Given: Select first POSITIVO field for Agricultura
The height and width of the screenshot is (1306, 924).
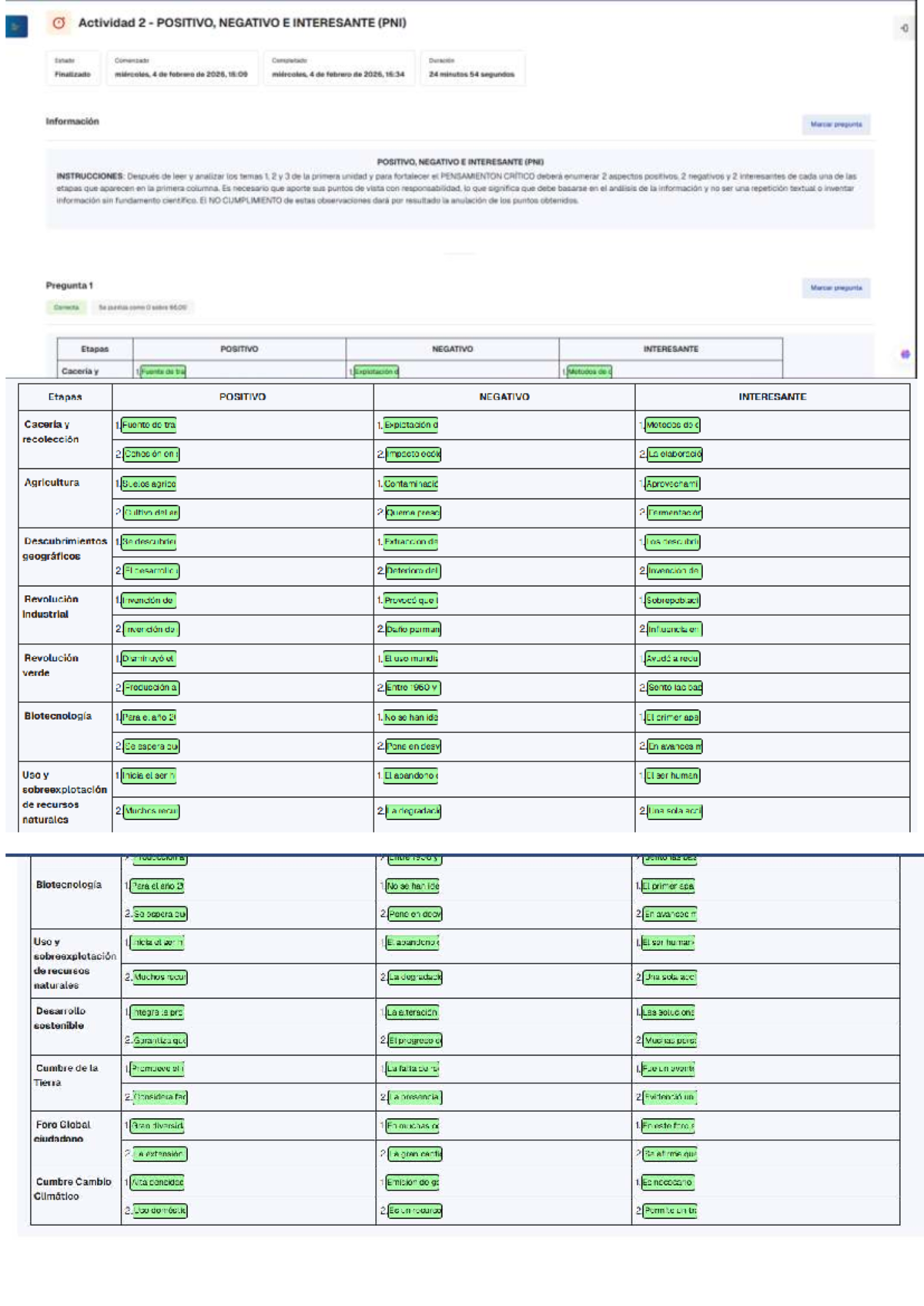Looking at the screenshot, I should (x=149, y=484).
